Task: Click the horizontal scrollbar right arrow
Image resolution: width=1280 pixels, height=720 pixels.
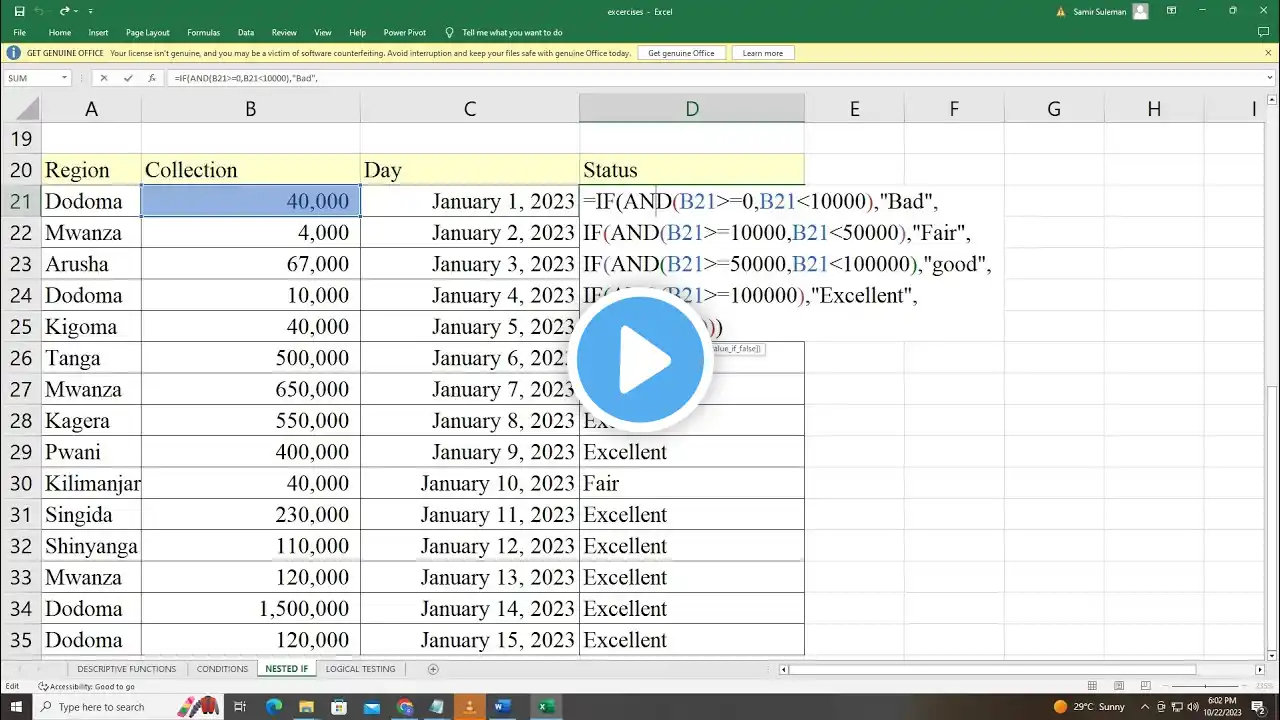Action: pos(1260,669)
